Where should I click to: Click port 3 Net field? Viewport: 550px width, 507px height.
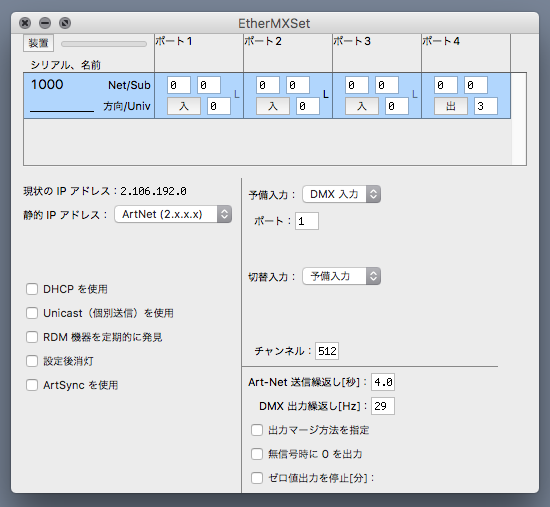click(x=357, y=85)
